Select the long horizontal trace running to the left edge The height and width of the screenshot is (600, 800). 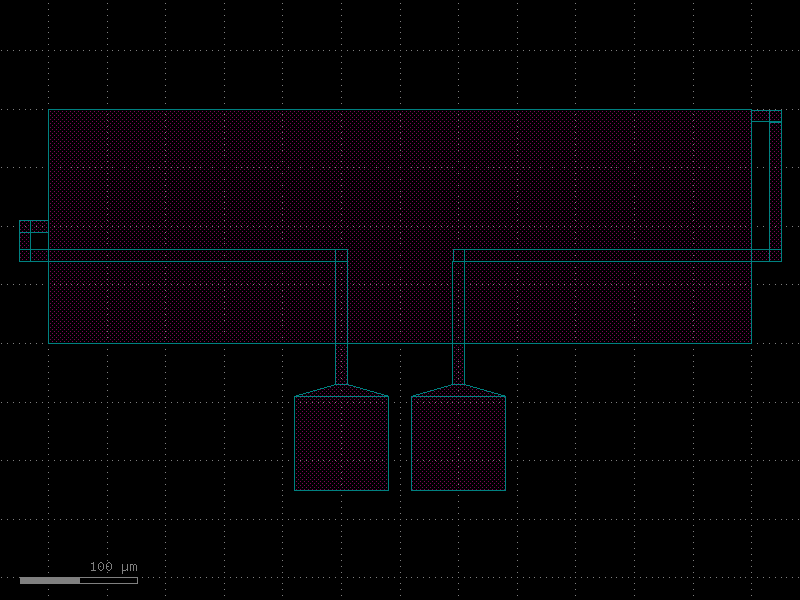click(x=184, y=256)
